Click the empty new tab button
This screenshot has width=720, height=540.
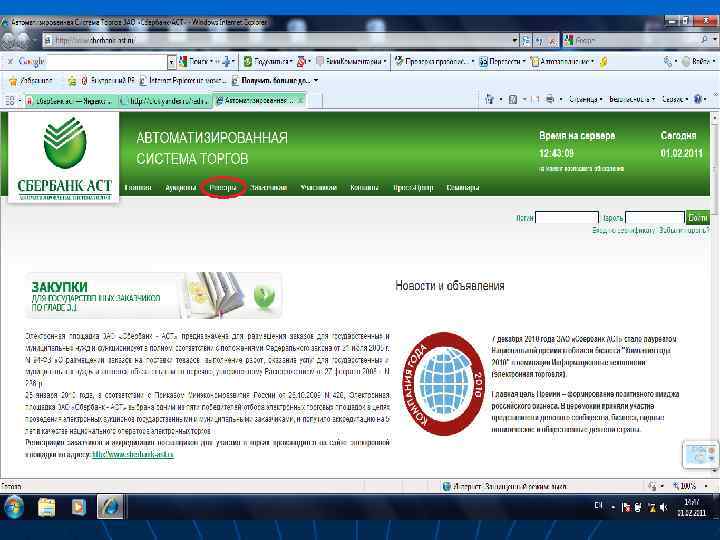(315, 101)
